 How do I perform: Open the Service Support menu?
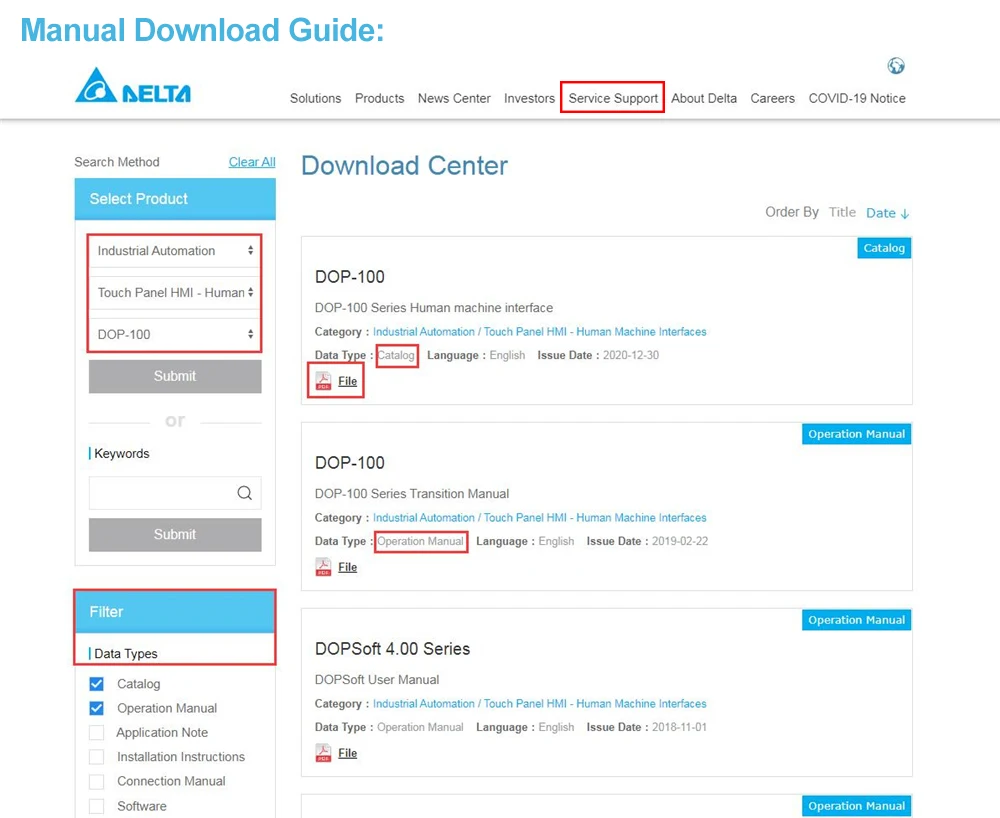click(x=613, y=98)
